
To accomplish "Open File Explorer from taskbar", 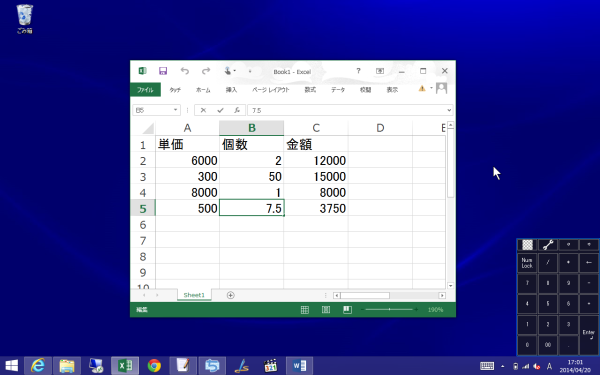I will [67, 366].
